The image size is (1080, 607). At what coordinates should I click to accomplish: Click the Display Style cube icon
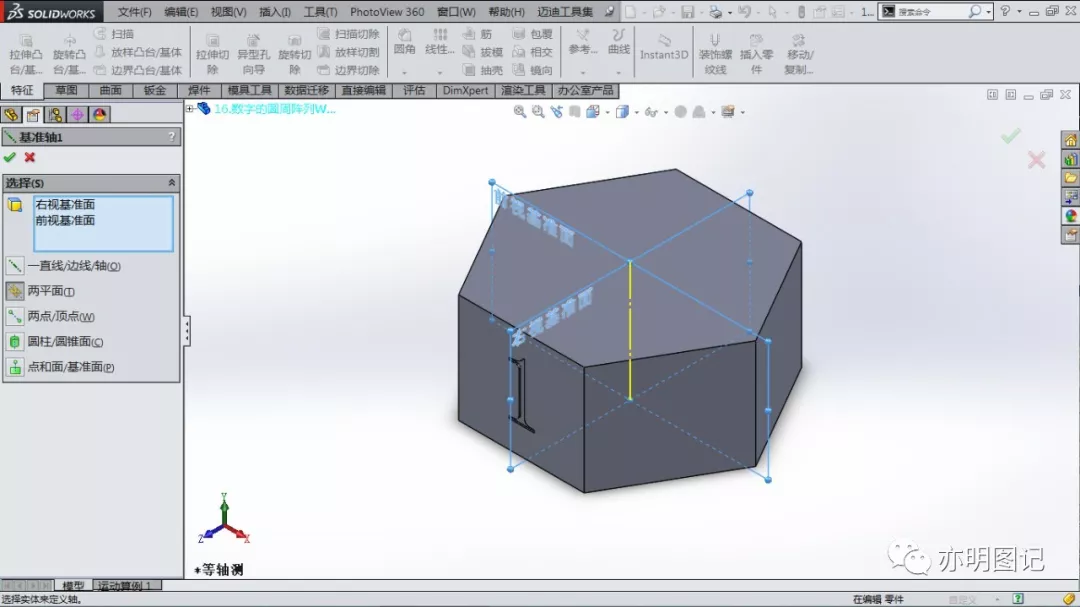(x=623, y=112)
